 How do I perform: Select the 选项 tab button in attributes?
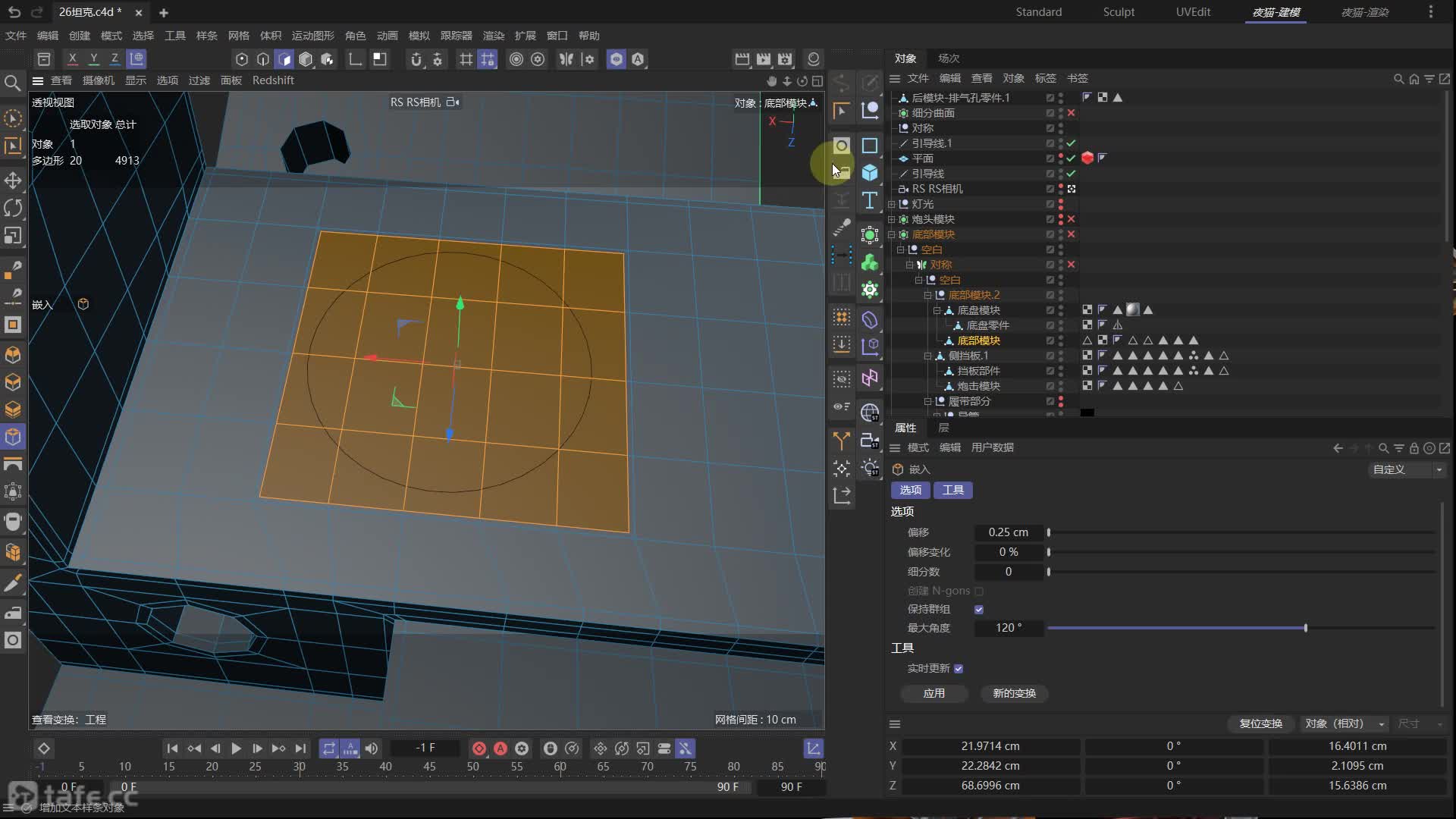(x=911, y=491)
